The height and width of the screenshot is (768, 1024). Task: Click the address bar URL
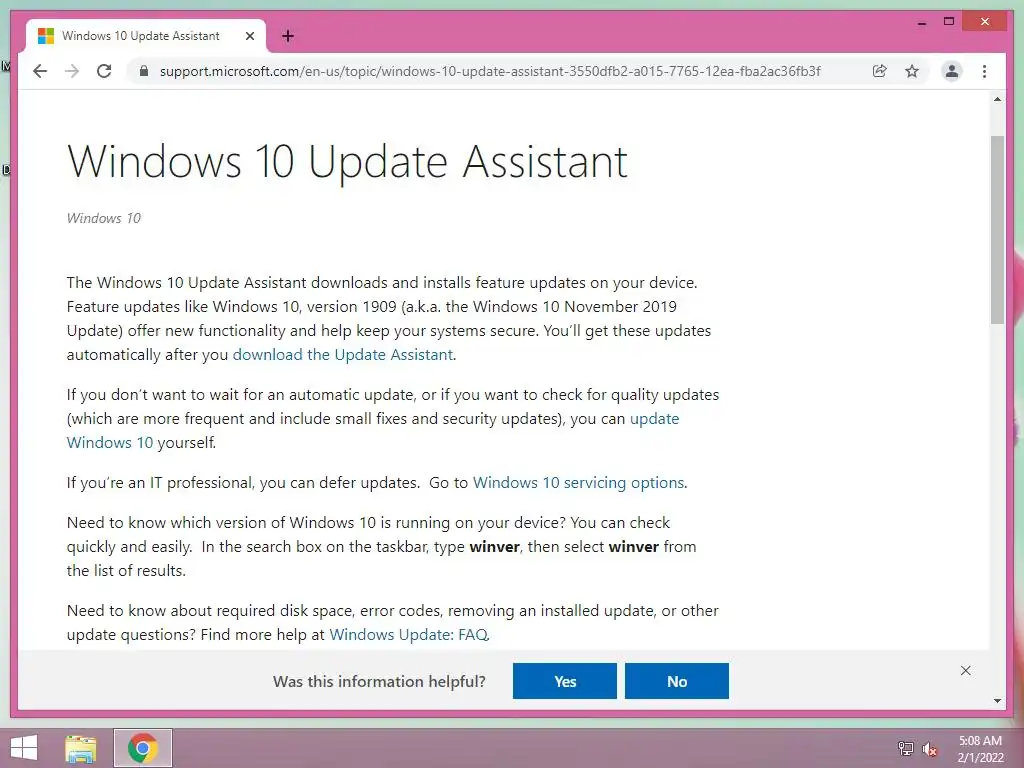490,71
